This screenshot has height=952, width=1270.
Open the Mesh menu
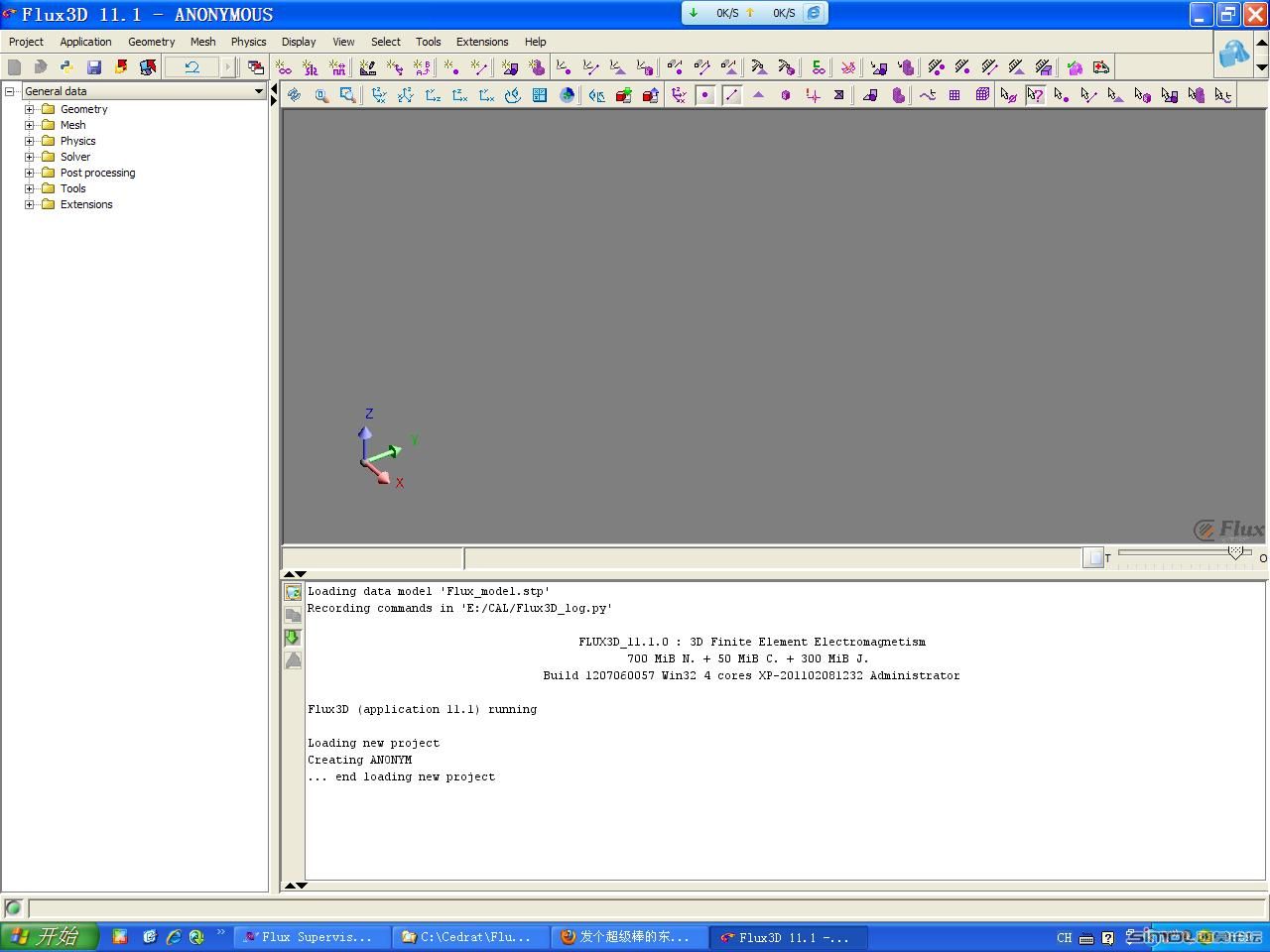(202, 42)
